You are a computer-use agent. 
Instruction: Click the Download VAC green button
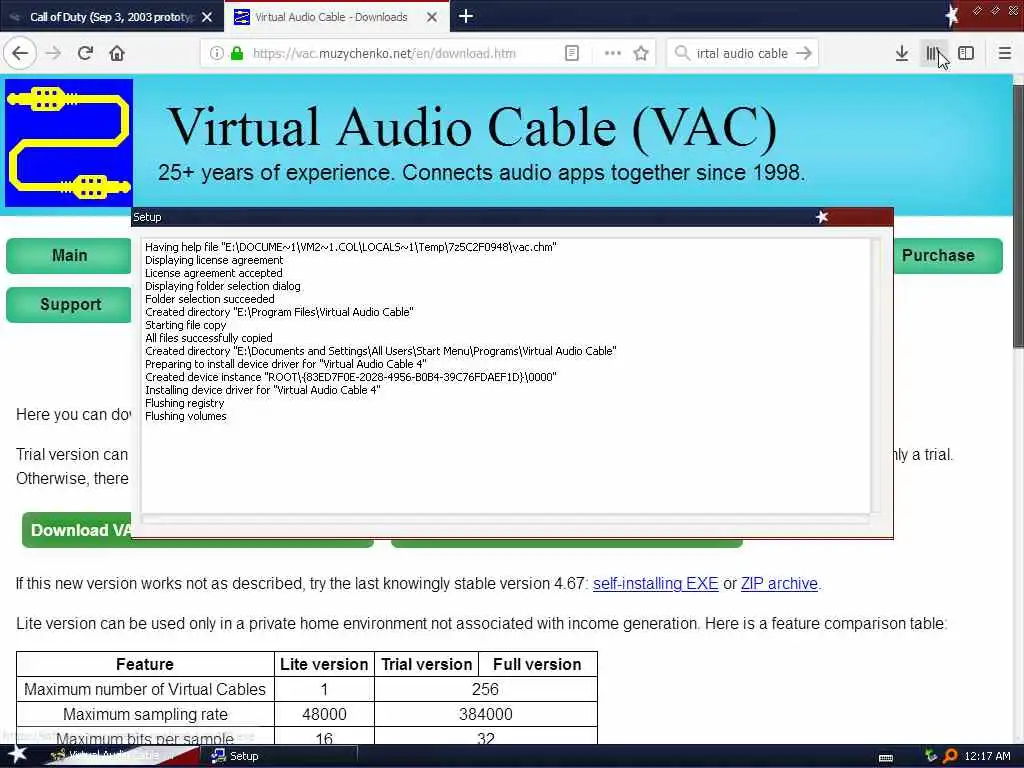(77, 530)
